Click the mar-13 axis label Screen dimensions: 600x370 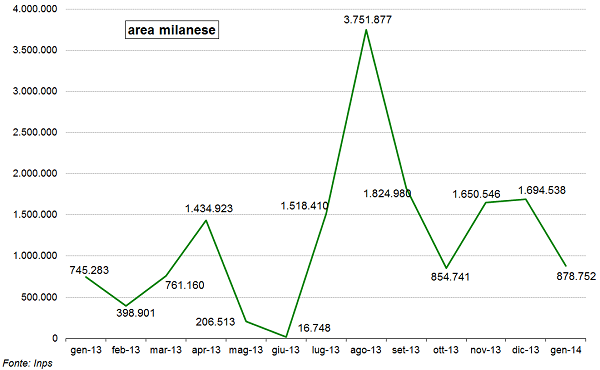click(166, 350)
